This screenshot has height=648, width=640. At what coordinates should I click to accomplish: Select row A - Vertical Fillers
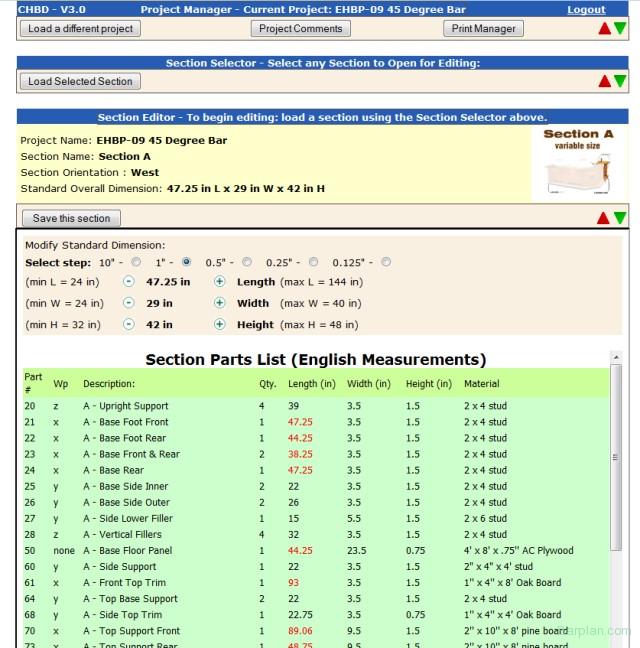coord(316,534)
